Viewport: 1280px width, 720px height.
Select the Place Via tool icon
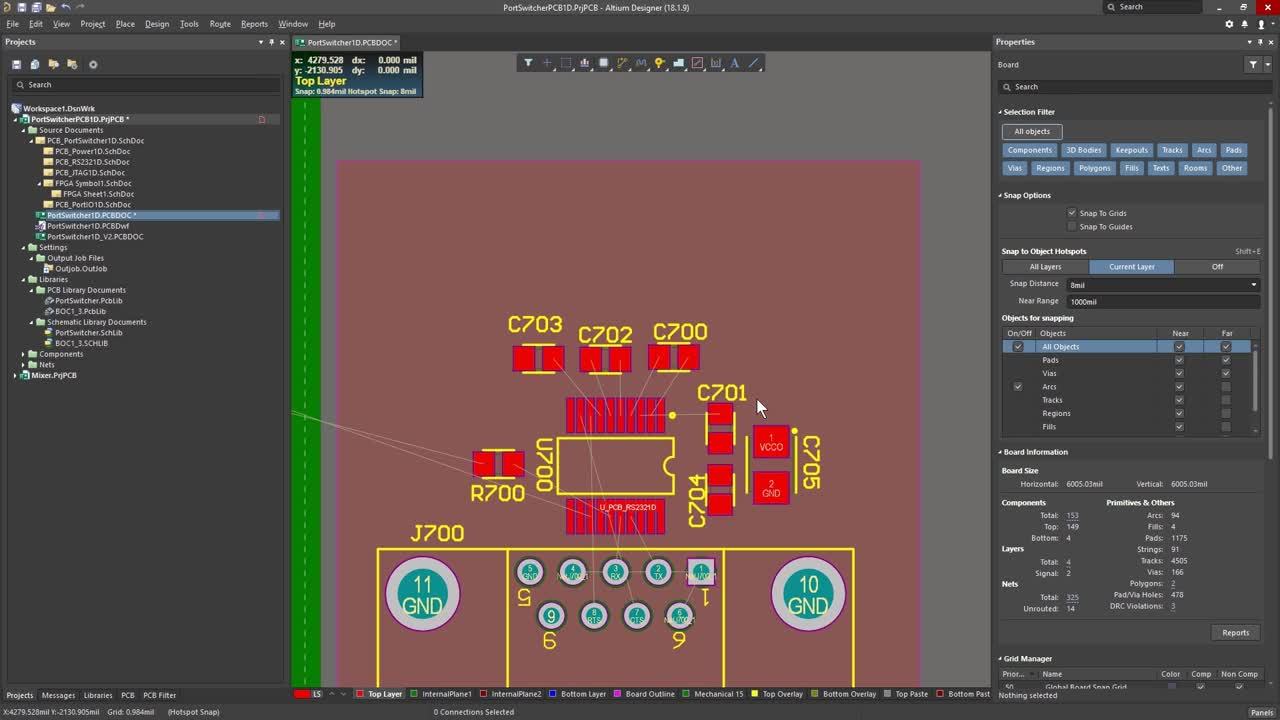660,63
